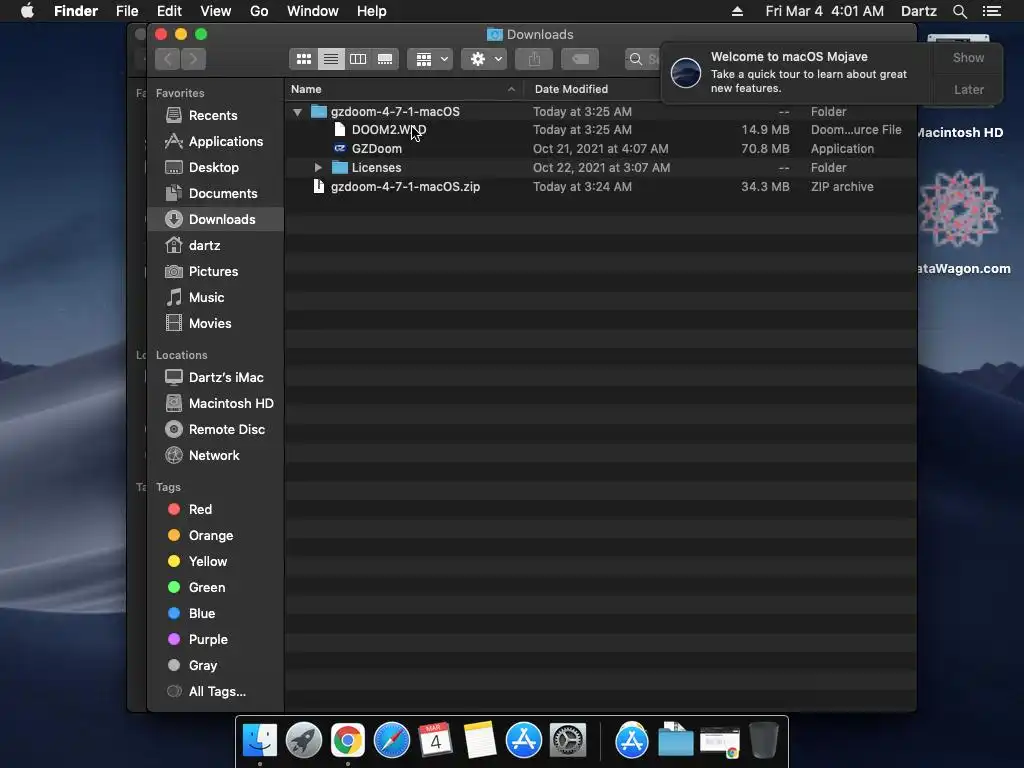Switch Finder to column view
Screen dimensions: 1024x768
tap(358, 59)
